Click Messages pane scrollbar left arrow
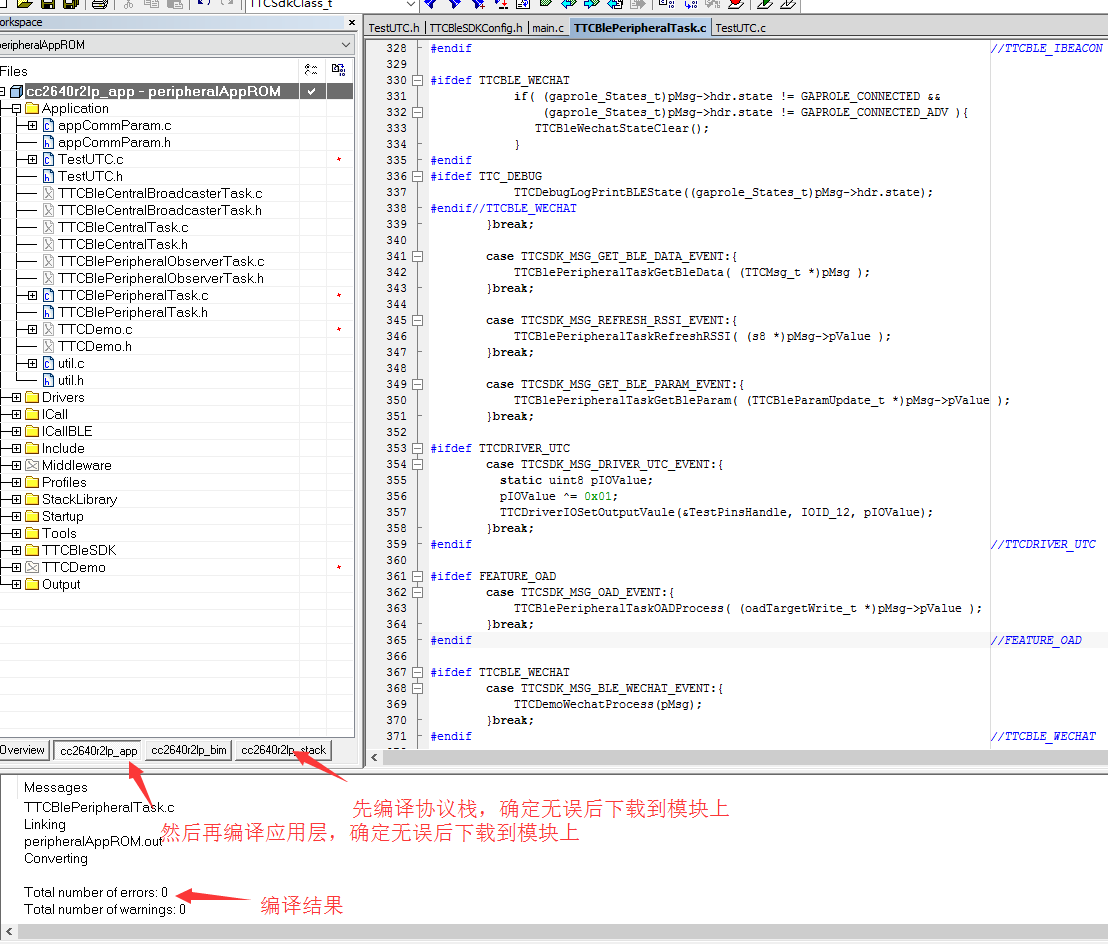The width and height of the screenshot is (1108, 944). (8, 932)
